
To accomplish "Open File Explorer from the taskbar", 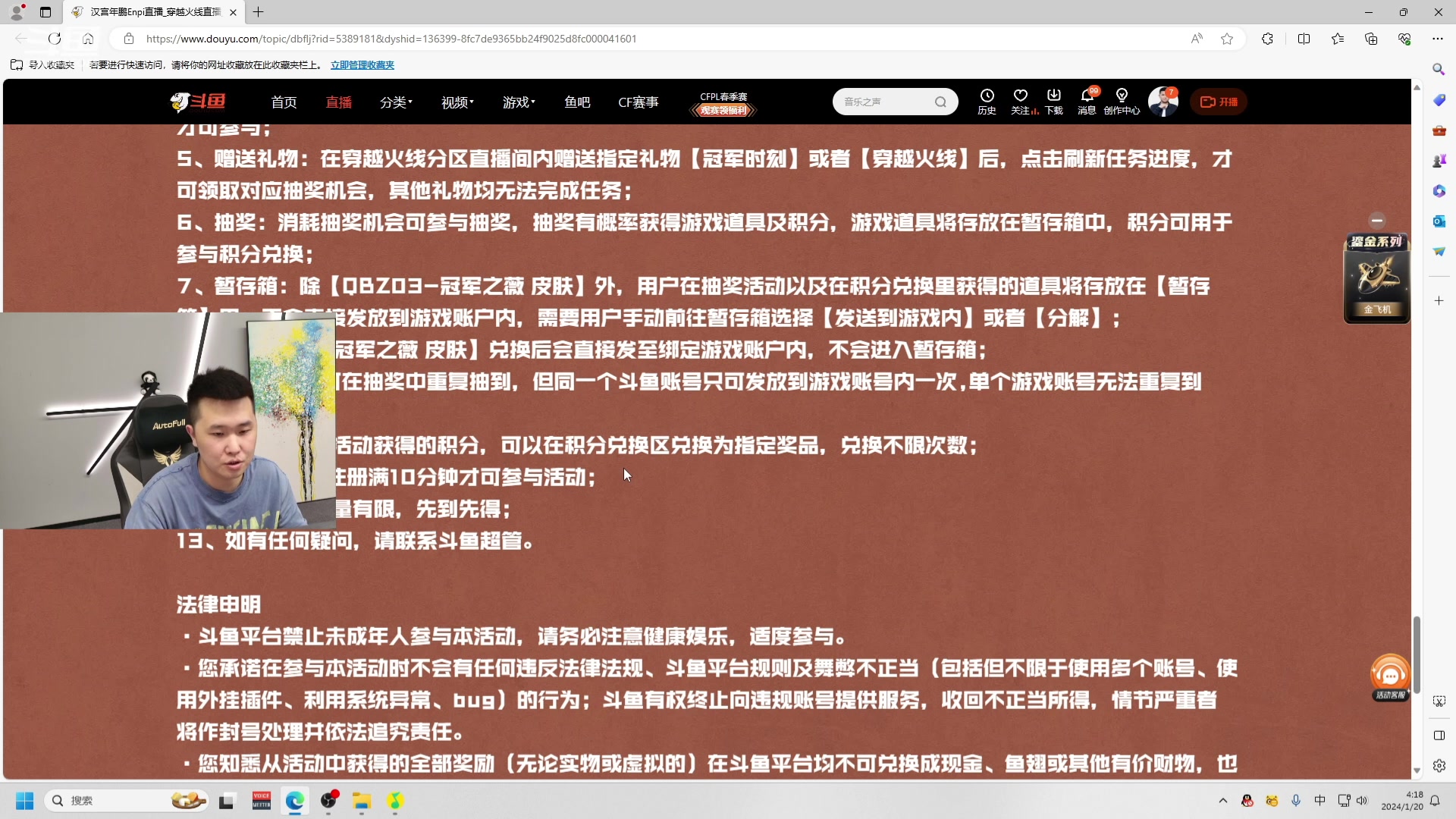I will (362, 801).
